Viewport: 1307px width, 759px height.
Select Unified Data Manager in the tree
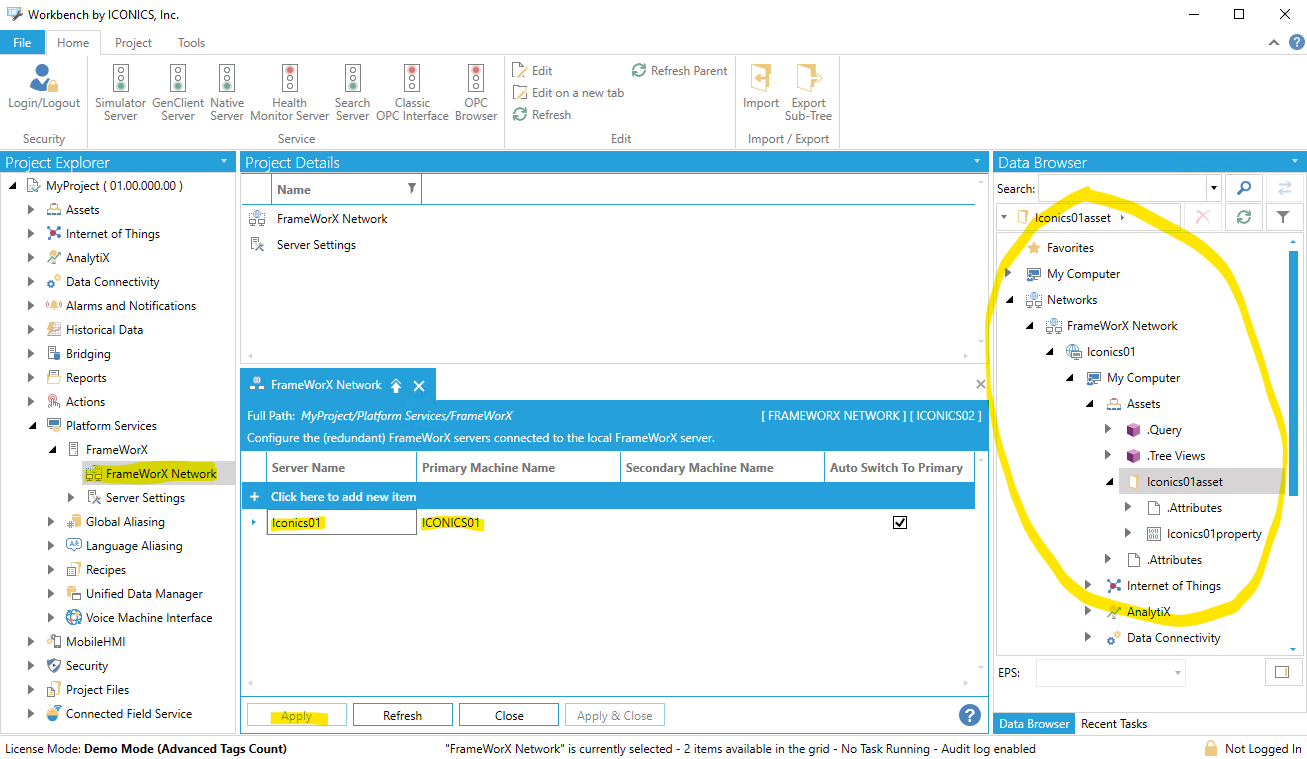pos(144,594)
